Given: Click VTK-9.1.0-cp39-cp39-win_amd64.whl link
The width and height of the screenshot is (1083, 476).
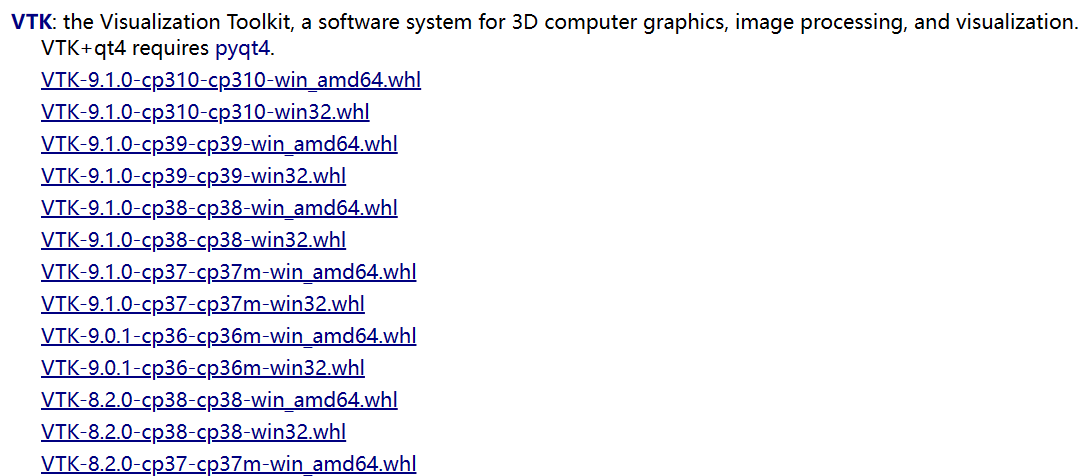Looking at the screenshot, I should tap(219, 144).
